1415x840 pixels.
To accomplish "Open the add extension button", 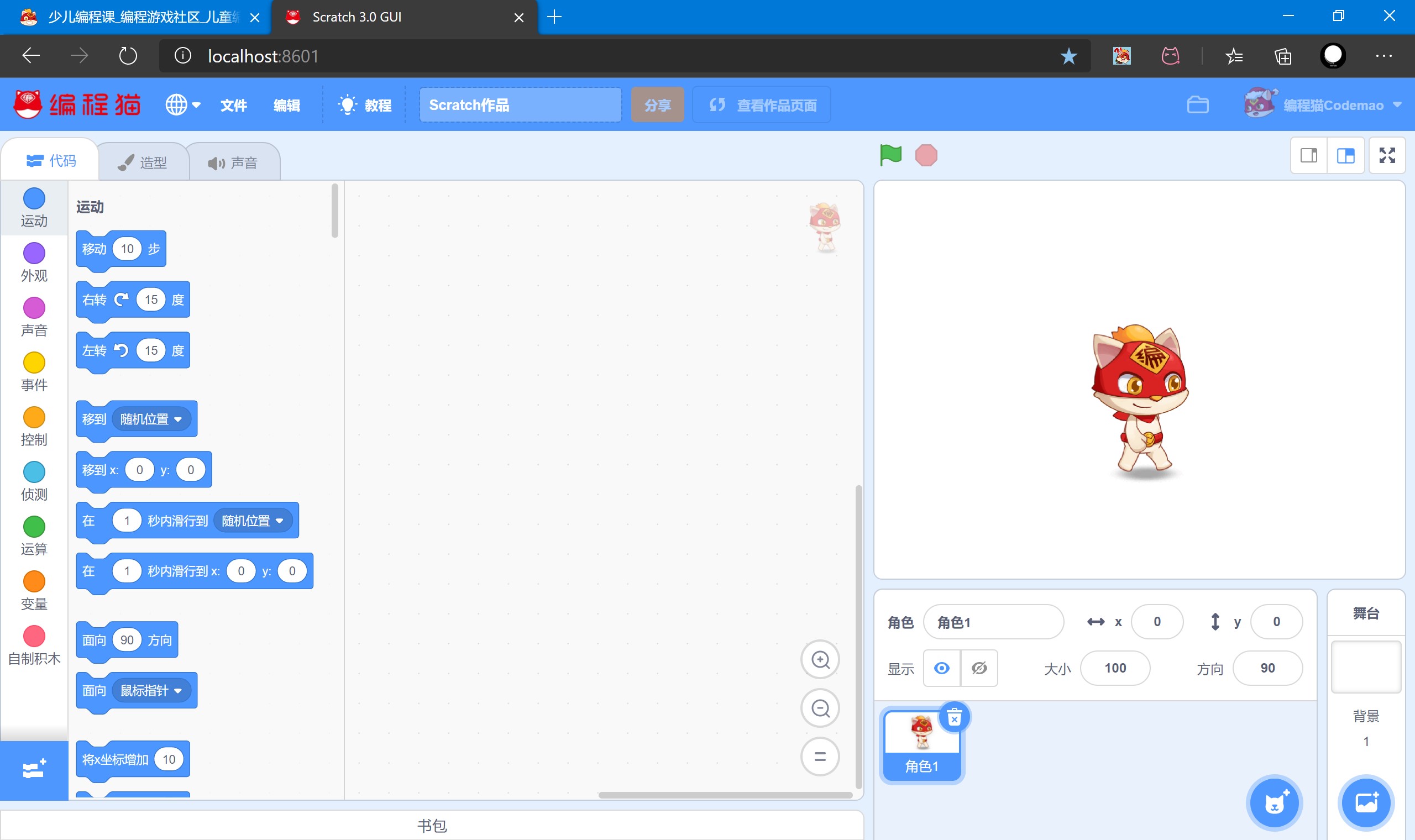I will [x=34, y=770].
